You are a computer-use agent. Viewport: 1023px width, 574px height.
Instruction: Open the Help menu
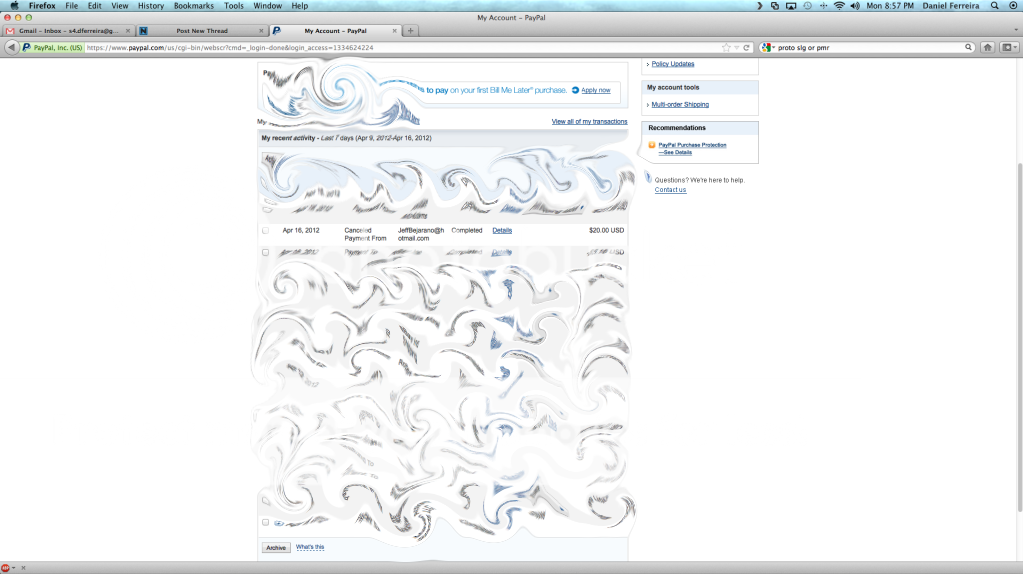point(299,6)
